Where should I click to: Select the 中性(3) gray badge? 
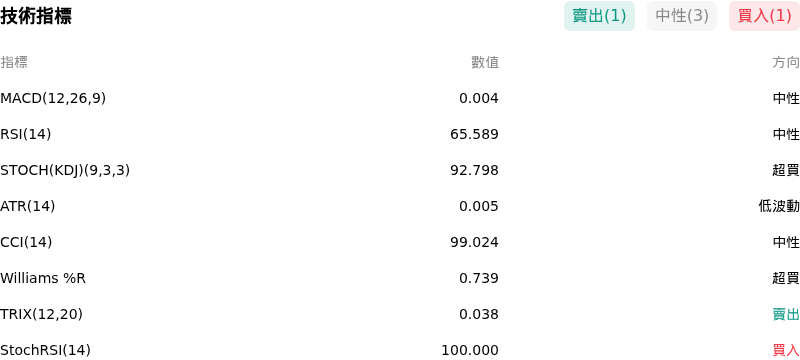(682, 16)
